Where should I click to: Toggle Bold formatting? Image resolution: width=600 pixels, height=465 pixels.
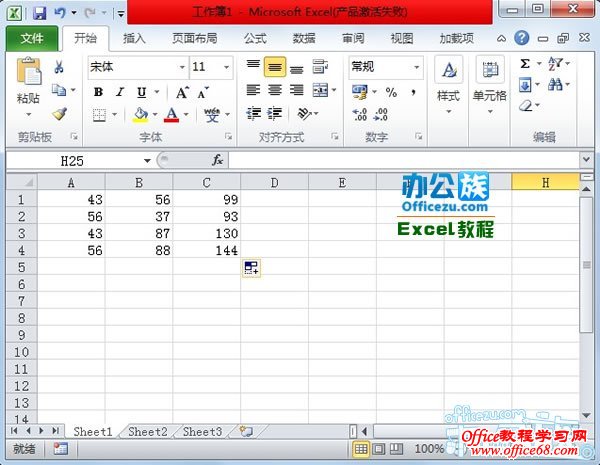[x=98, y=92]
